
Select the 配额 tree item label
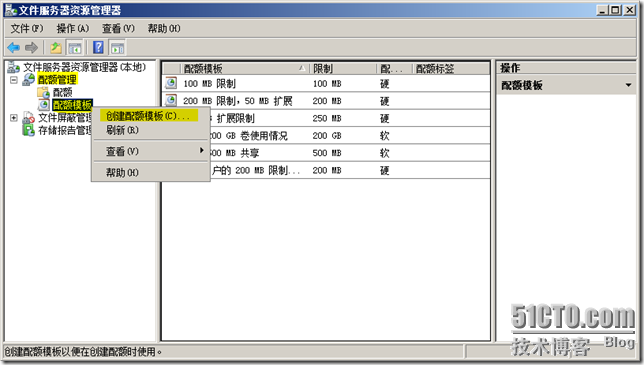[x=62, y=92]
